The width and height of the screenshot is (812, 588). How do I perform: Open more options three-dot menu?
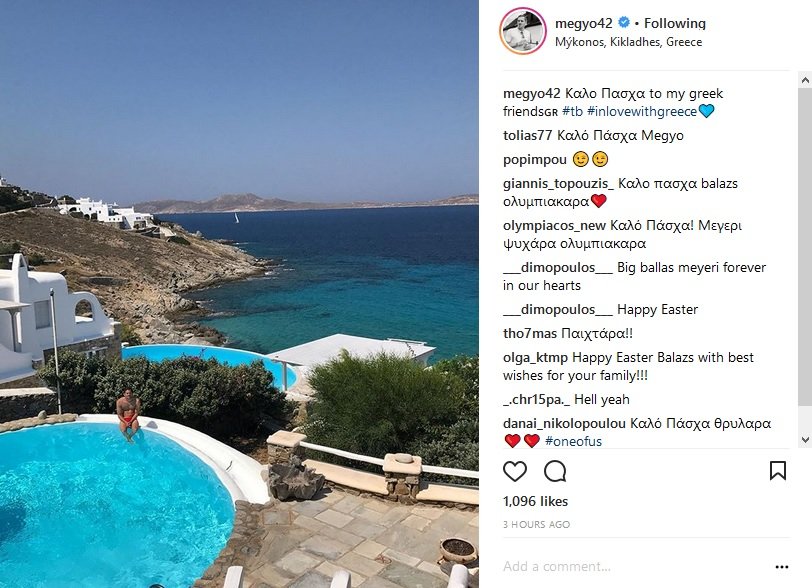point(781,567)
